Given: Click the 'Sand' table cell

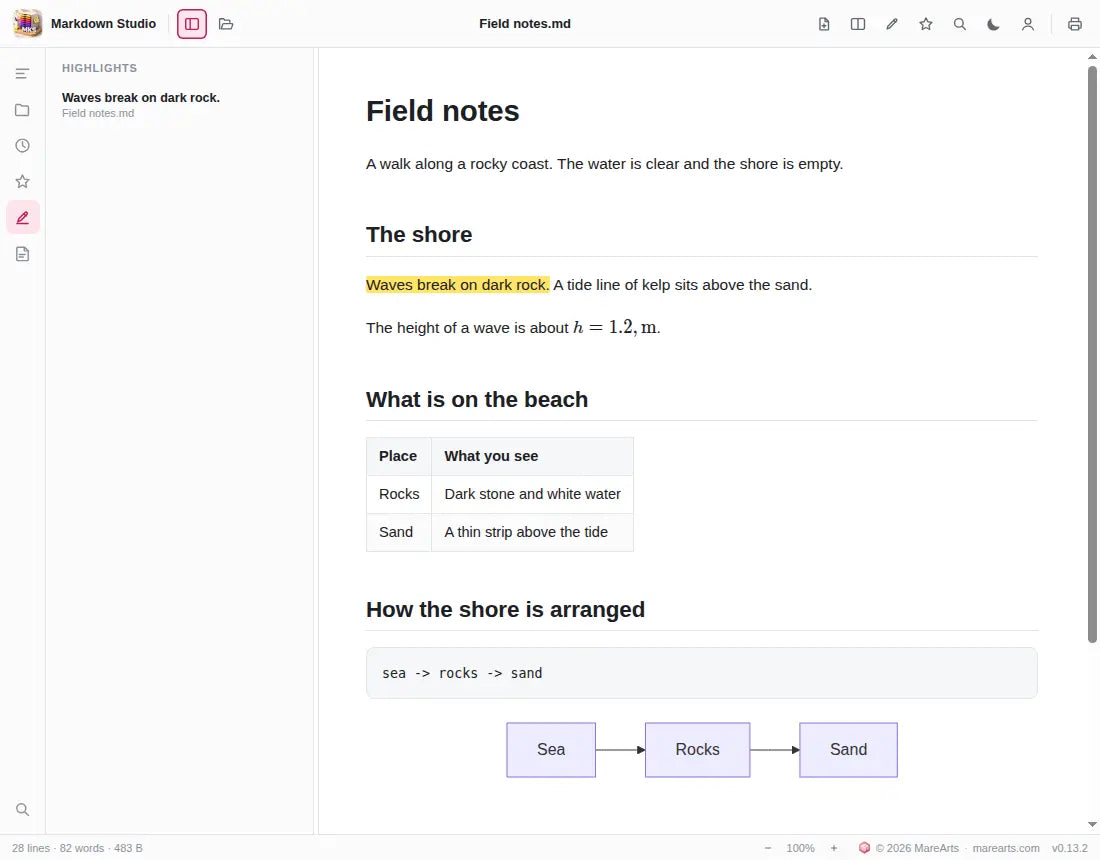Looking at the screenshot, I should [398, 532].
